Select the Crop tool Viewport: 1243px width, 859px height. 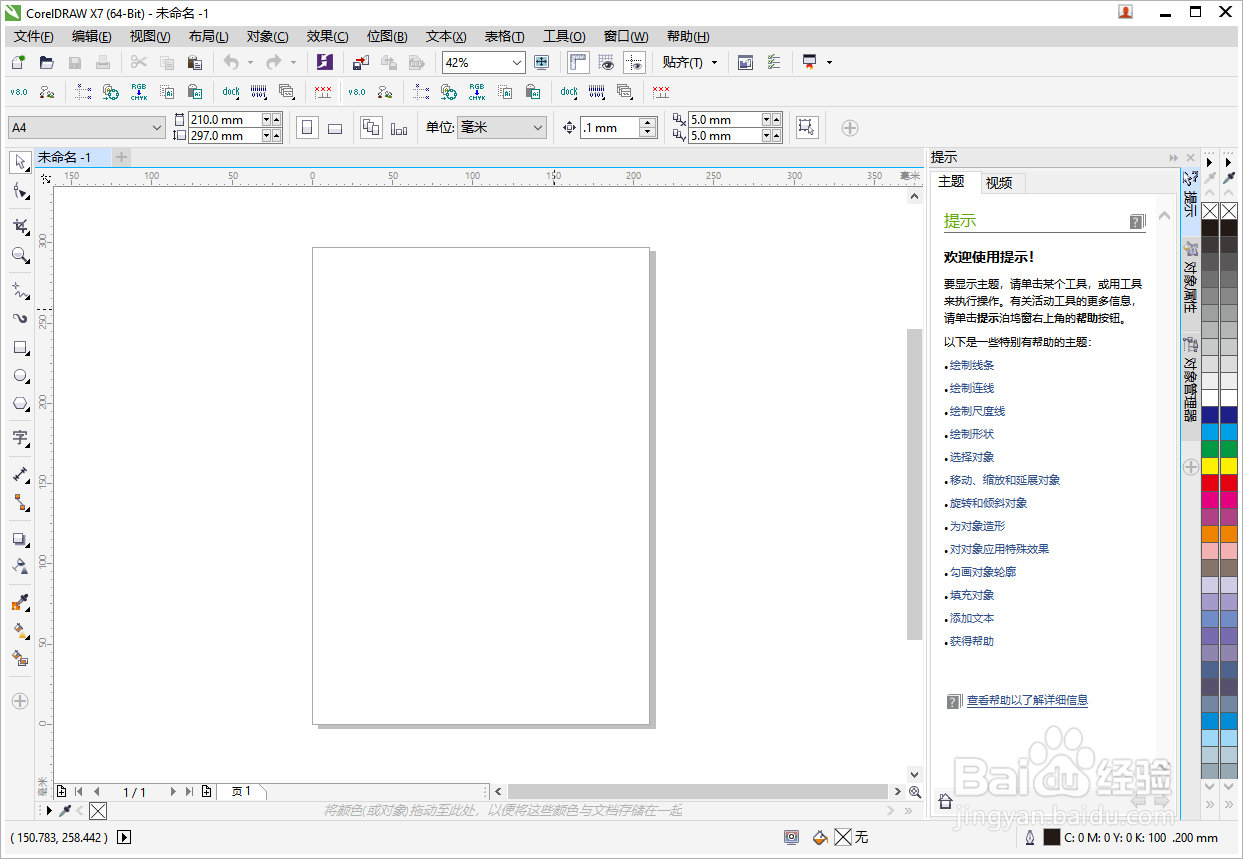pos(19,227)
